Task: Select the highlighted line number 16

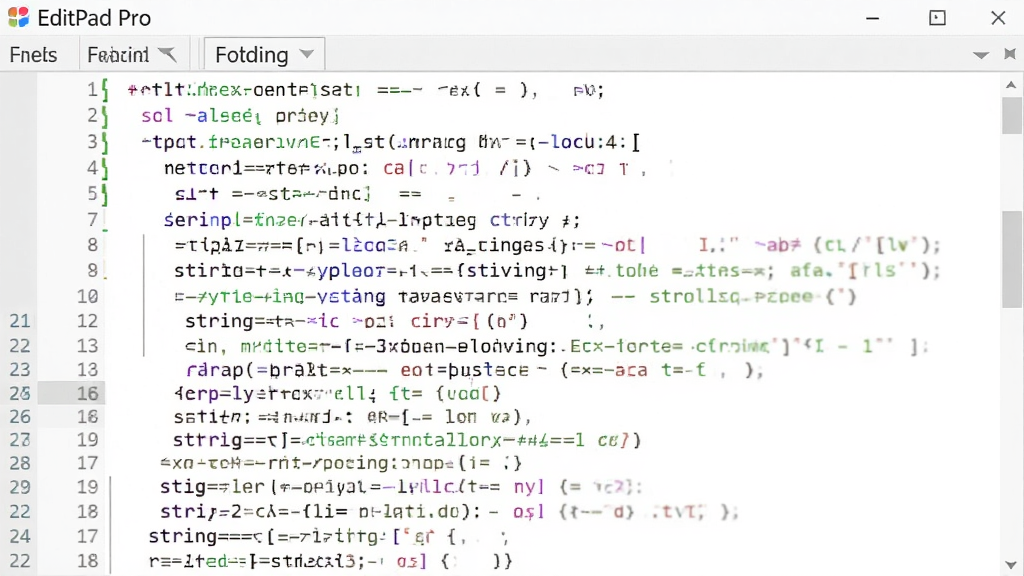Action: (x=88, y=394)
